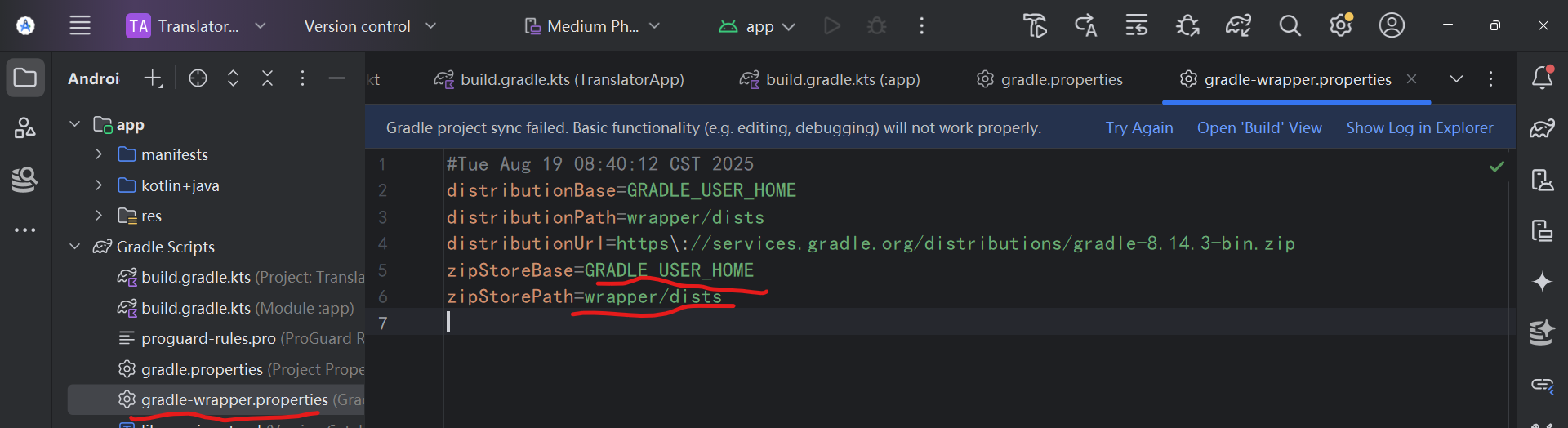
Task: Select gradle-wrapper.properties in project tree
Action: click(x=216, y=399)
